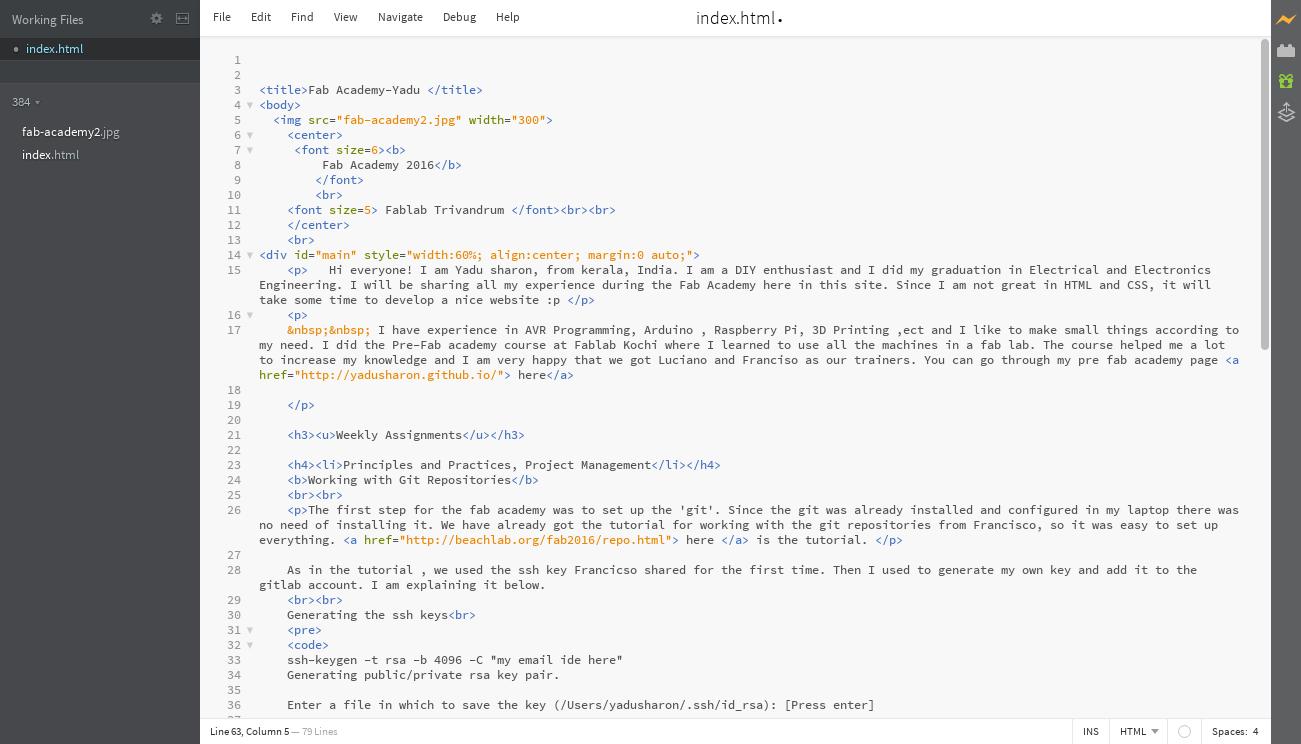The width and height of the screenshot is (1301, 744).
Task: Click 'Working with Git Repositories' on line 24
Action: 409,480
